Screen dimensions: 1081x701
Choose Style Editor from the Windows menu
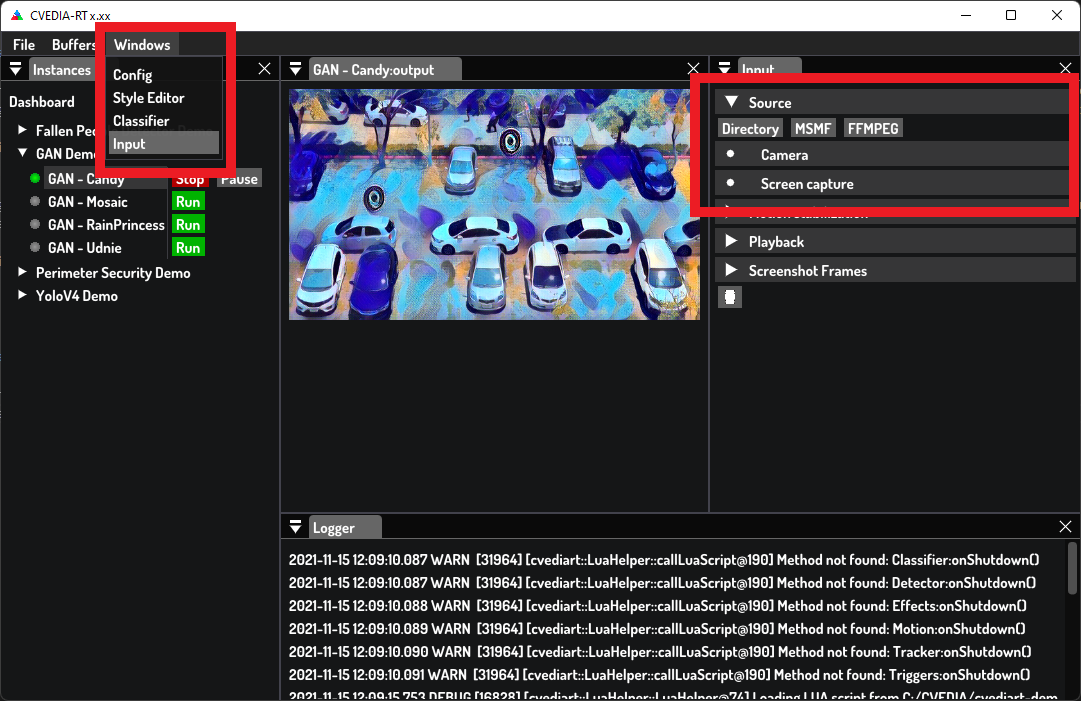pyautogui.click(x=148, y=98)
